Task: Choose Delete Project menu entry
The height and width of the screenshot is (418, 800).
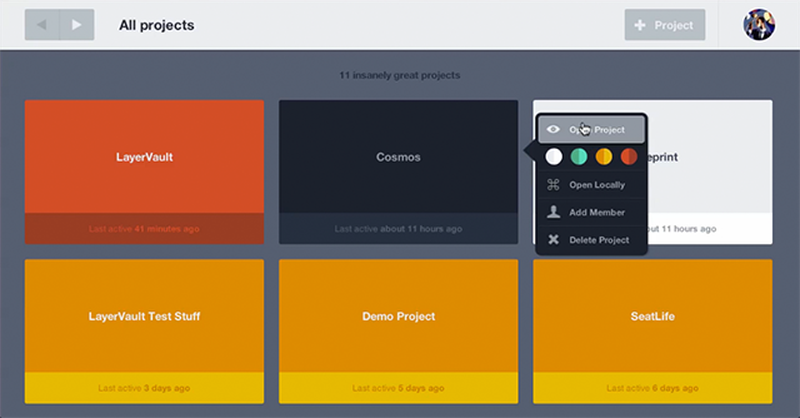Action: (591, 240)
